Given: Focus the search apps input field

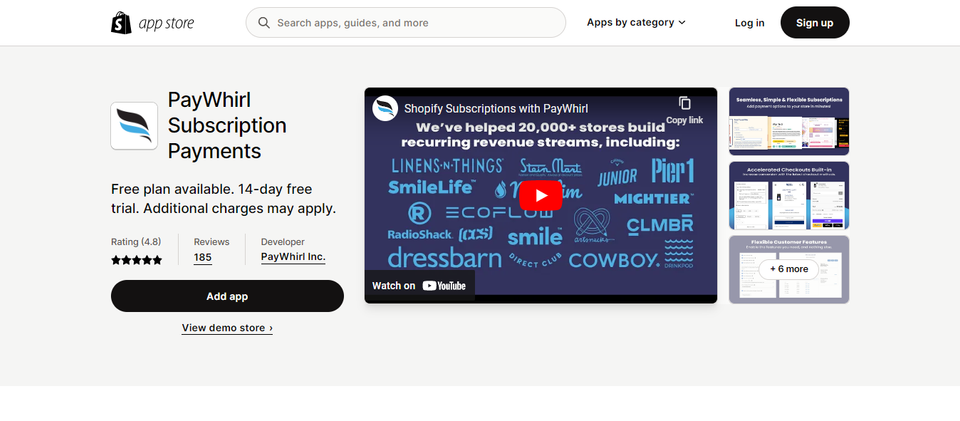Looking at the screenshot, I should [405, 23].
